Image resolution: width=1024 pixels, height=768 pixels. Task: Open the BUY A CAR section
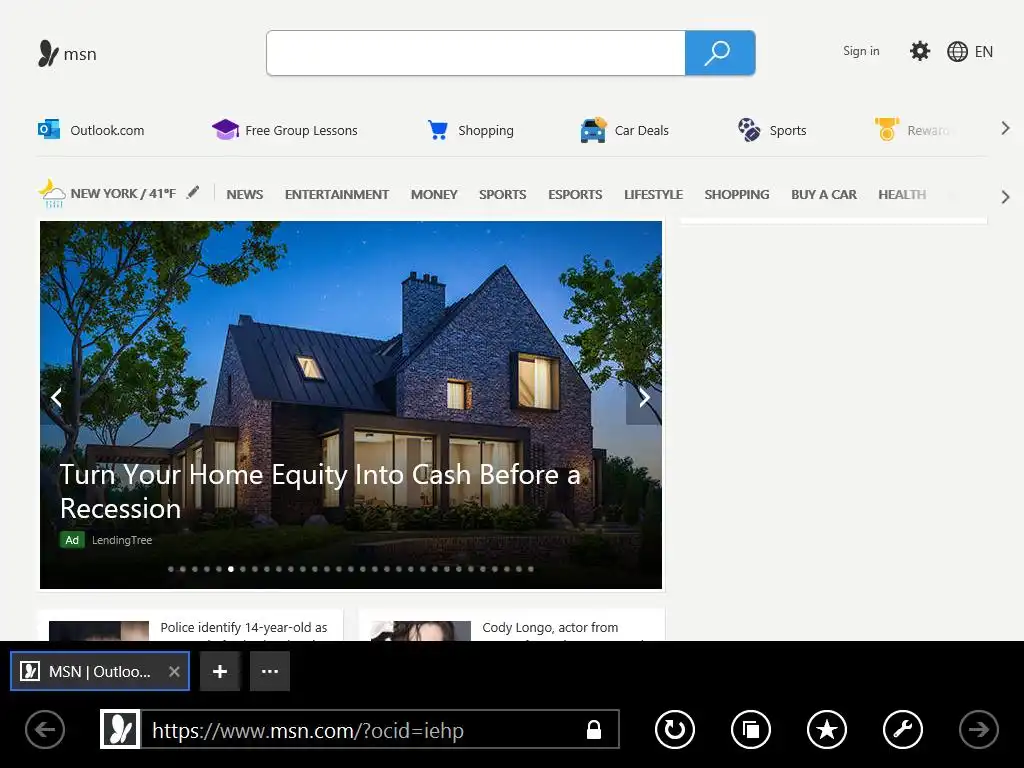point(824,195)
